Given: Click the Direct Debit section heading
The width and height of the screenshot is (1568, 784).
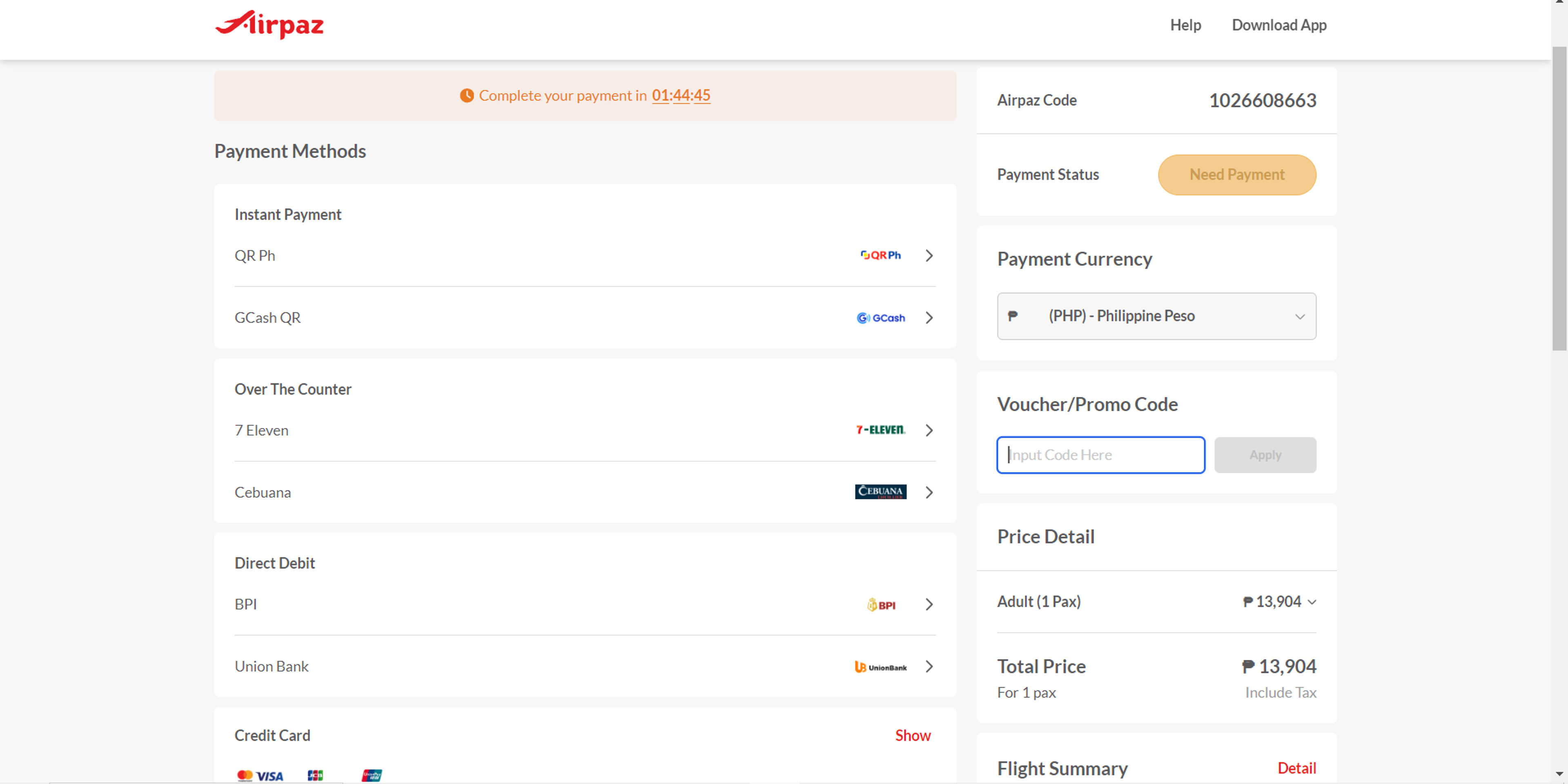Looking at the screenshot, I should coord(274,563).
